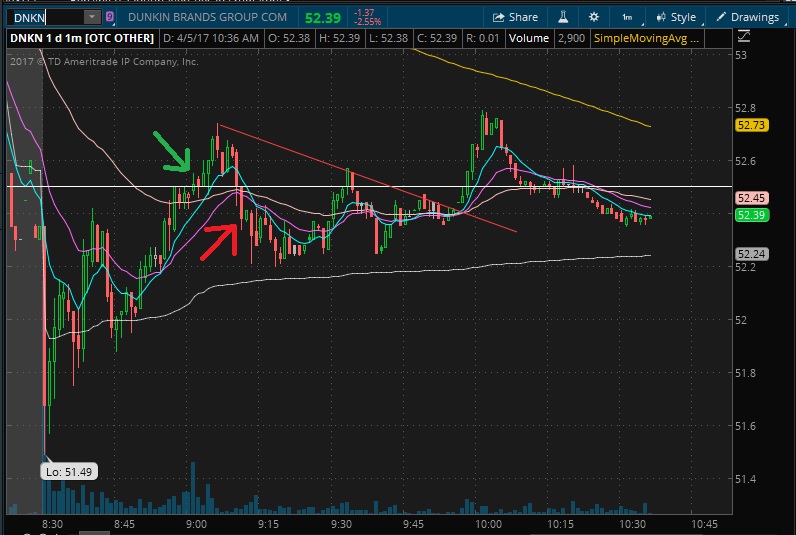Screen dimensions: 796x535
Task: Click the R: 0.01 range value
Action: (482, 38)
